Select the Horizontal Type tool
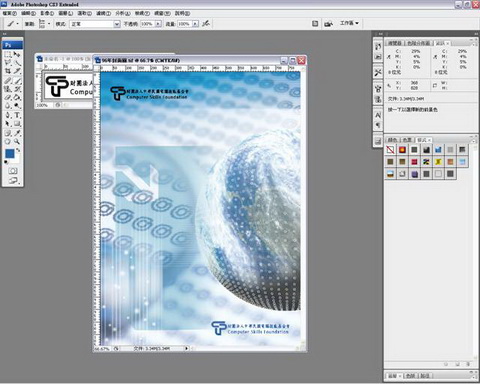The image size is (480, 384). [x=17, y=115]
